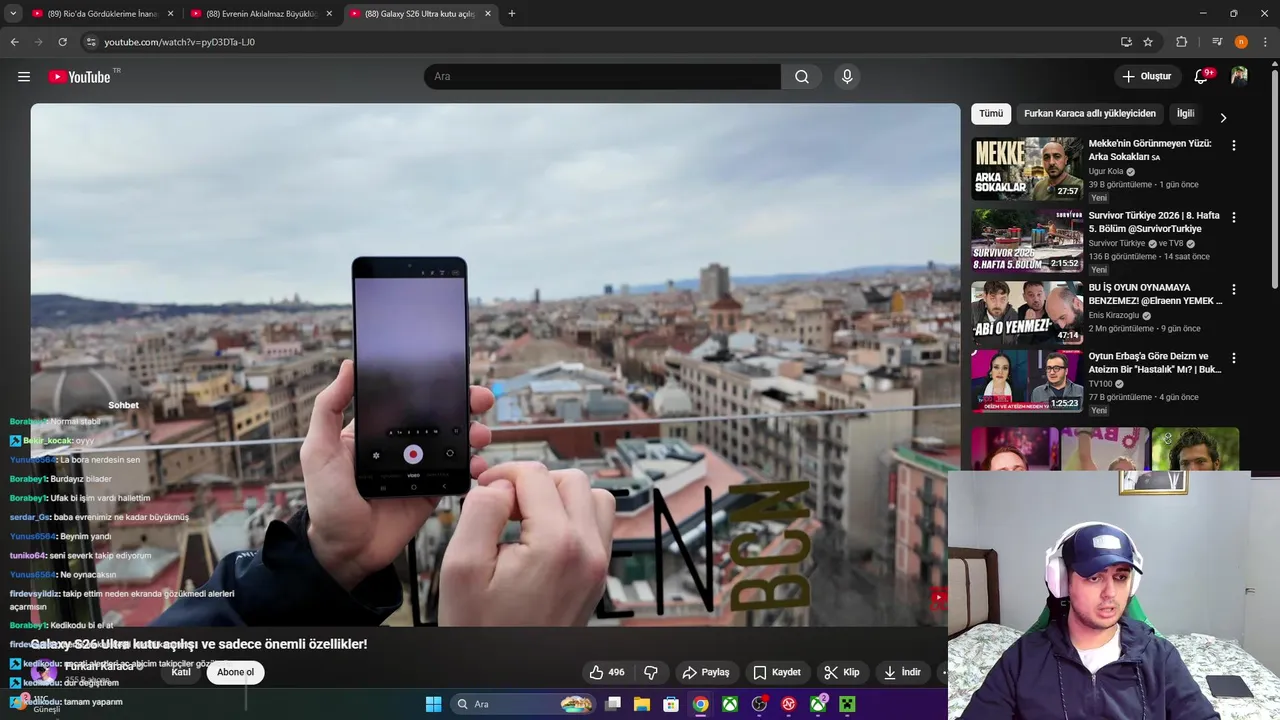Screen dimensions: 1280x720
Task: Open Task View from taskbar
Action: (613, 704)
